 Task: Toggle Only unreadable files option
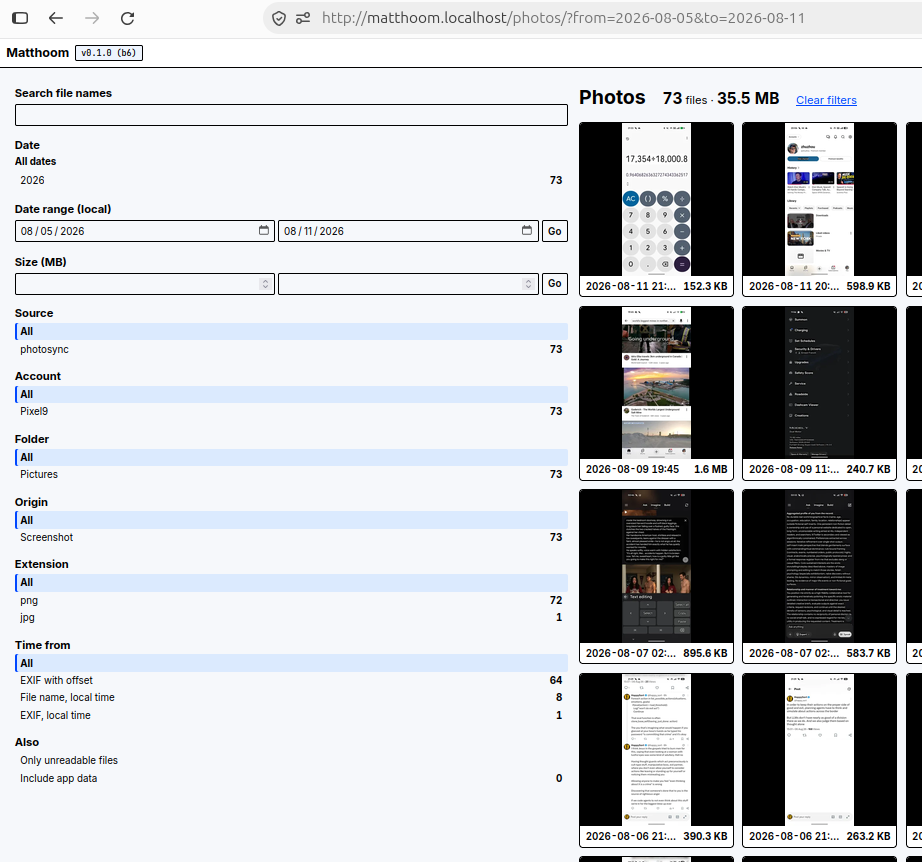(291, 760)
